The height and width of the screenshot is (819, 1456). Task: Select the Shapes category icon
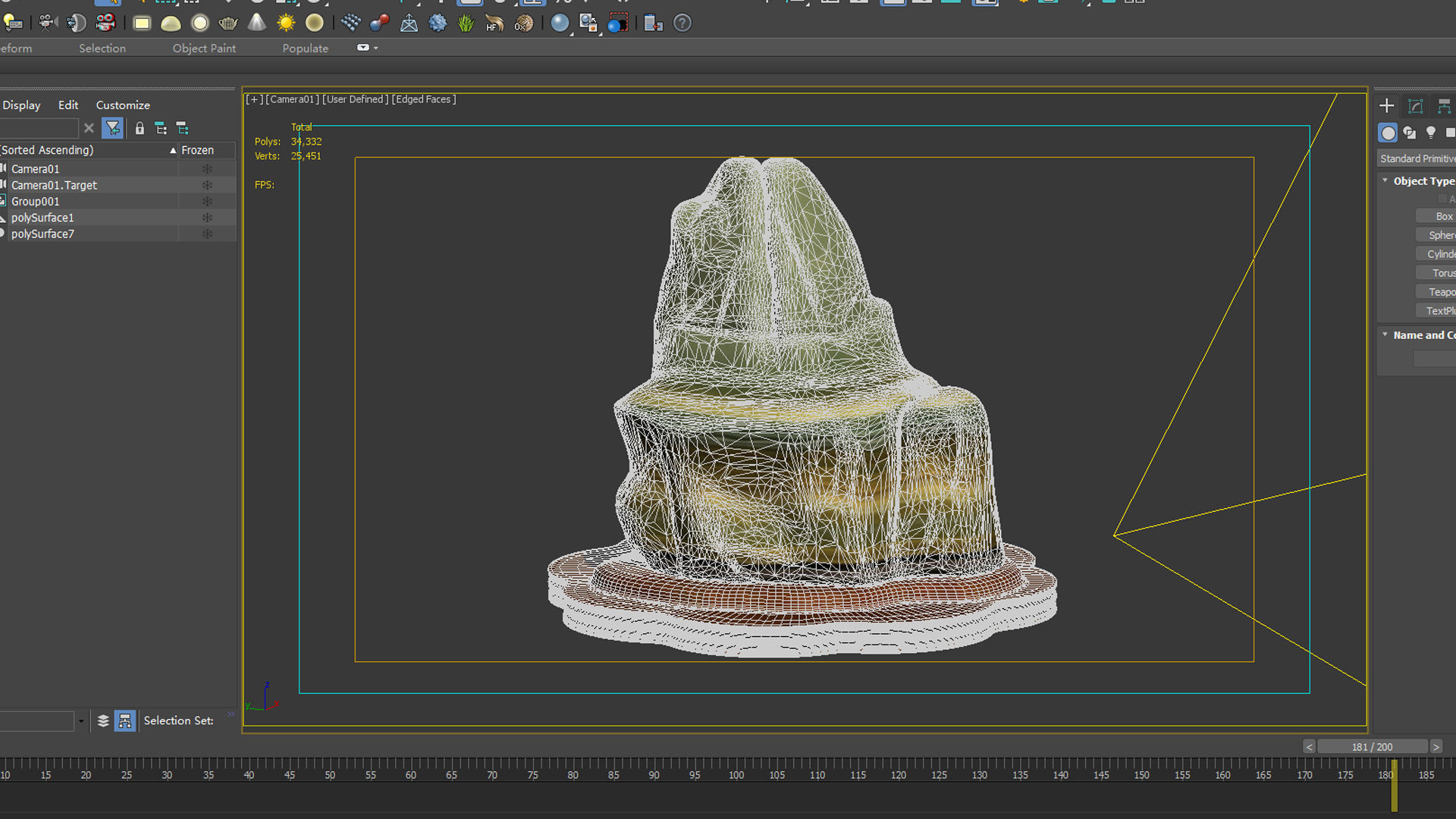1410,133
